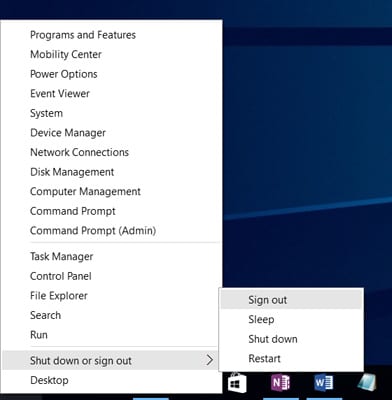Expand the Shut down or sign out arrow
The height and width of the screenshot is (400, 392).
tap(209, 360)
